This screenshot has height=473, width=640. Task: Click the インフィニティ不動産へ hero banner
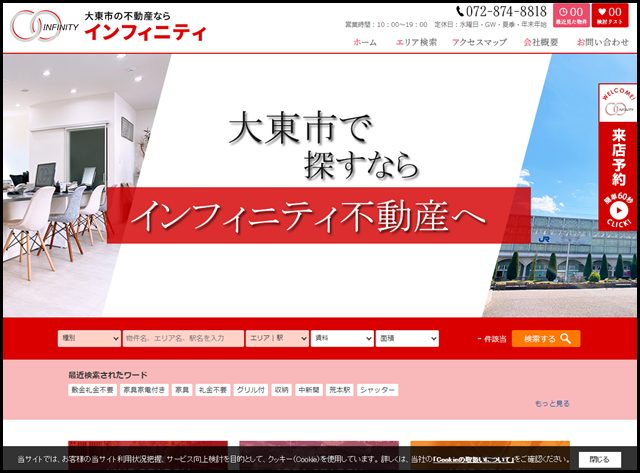tap(319, 215)
